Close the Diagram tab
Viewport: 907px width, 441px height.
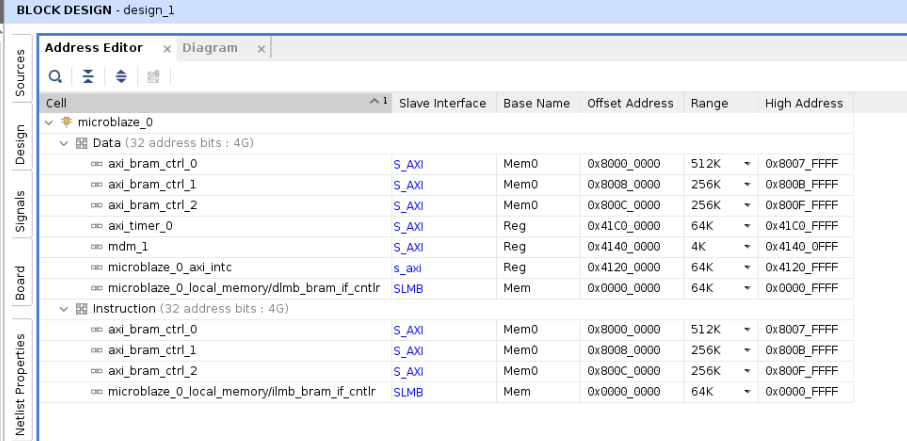pos(261,49)
